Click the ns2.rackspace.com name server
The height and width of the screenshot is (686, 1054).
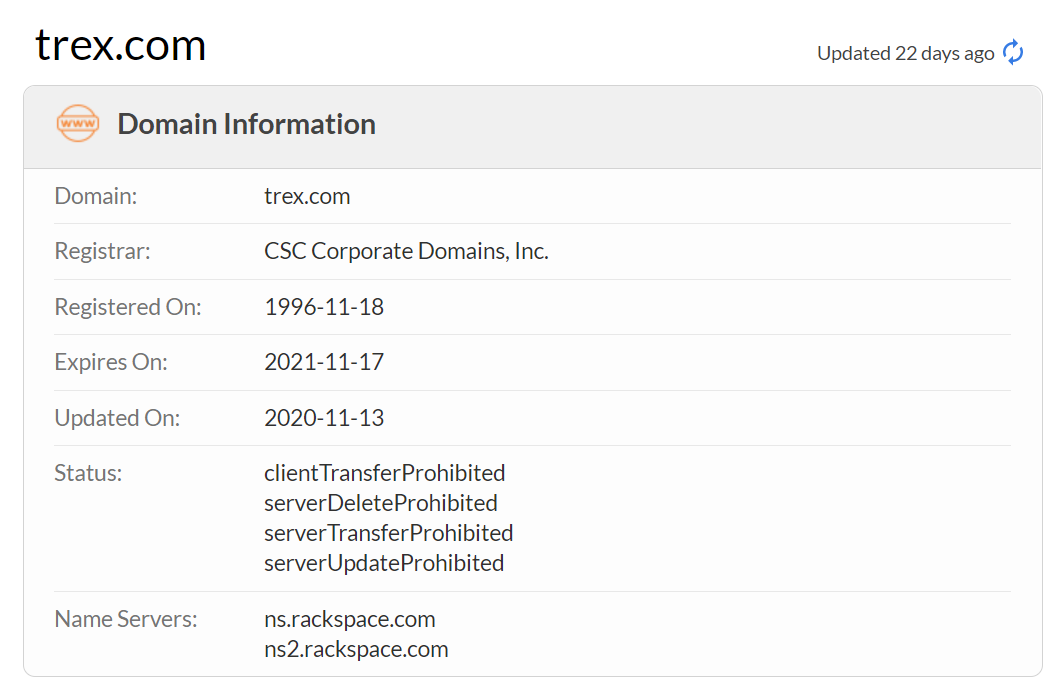(356, 649)
